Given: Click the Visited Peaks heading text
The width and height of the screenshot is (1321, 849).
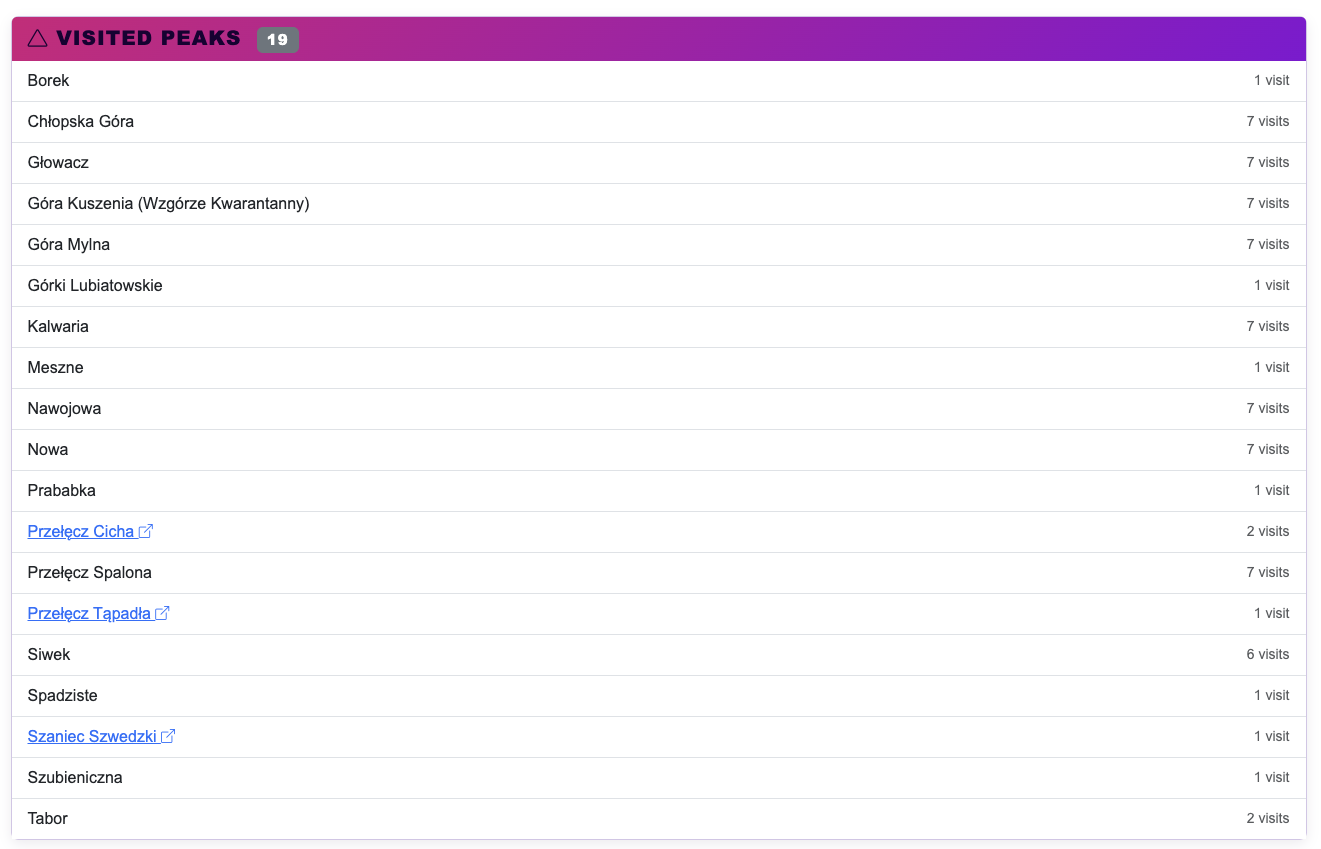Looking at the screenshot, I should pos(148,38).
